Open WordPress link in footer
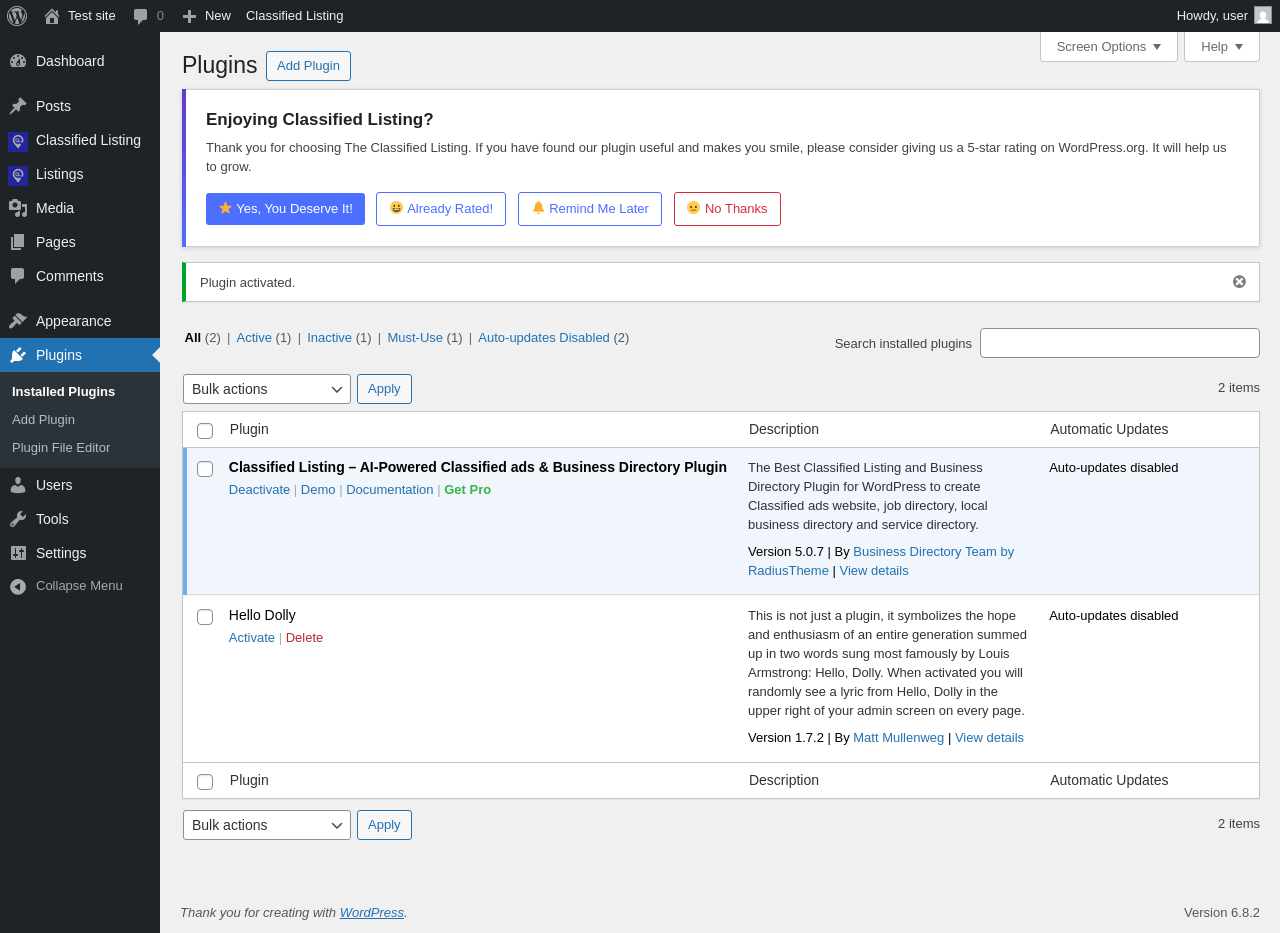Image resolution: width=1280 pixels, height=933 pixels. click(372, 913)
